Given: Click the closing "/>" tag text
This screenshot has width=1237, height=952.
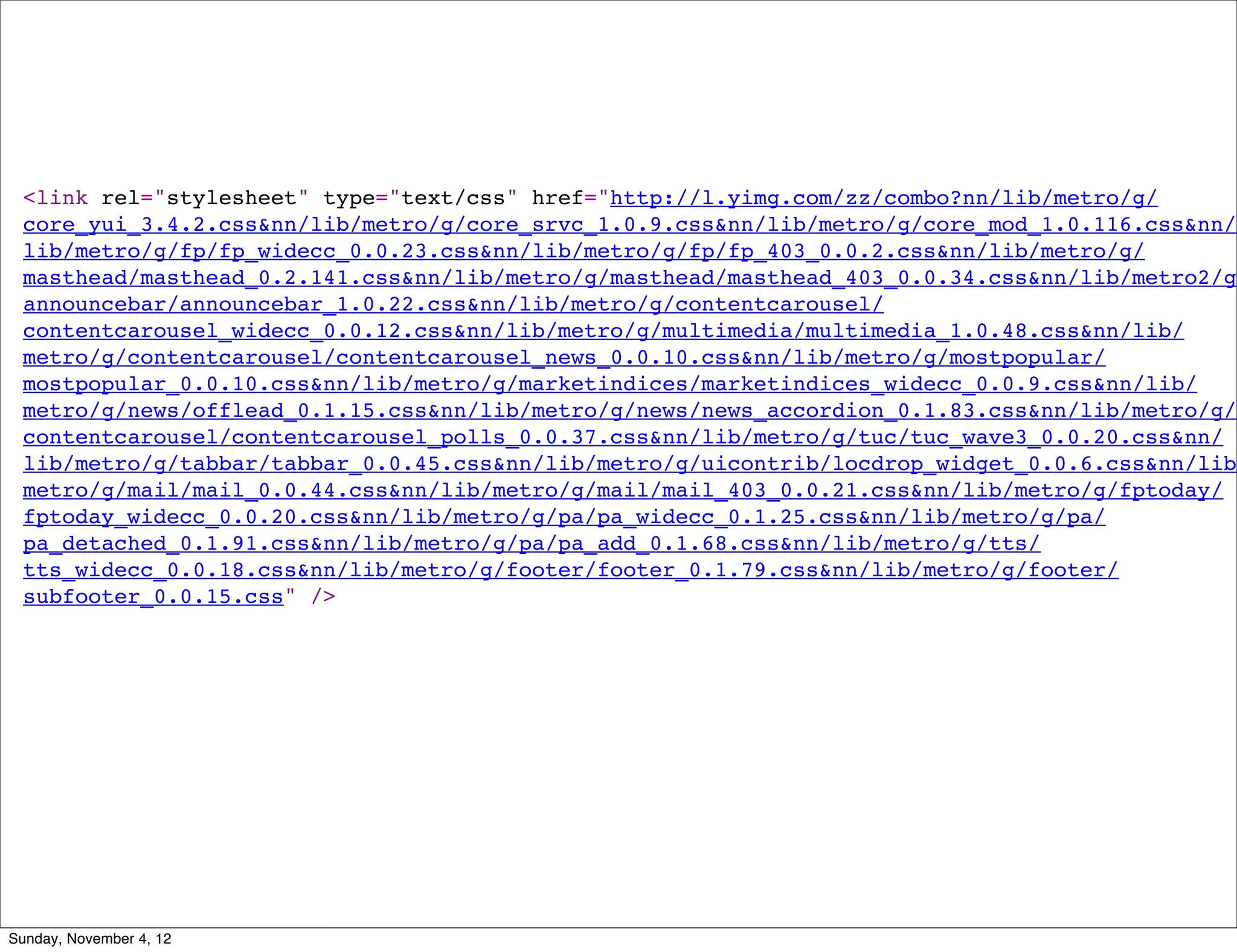Looking at the screenshot, I should point(323,597).
